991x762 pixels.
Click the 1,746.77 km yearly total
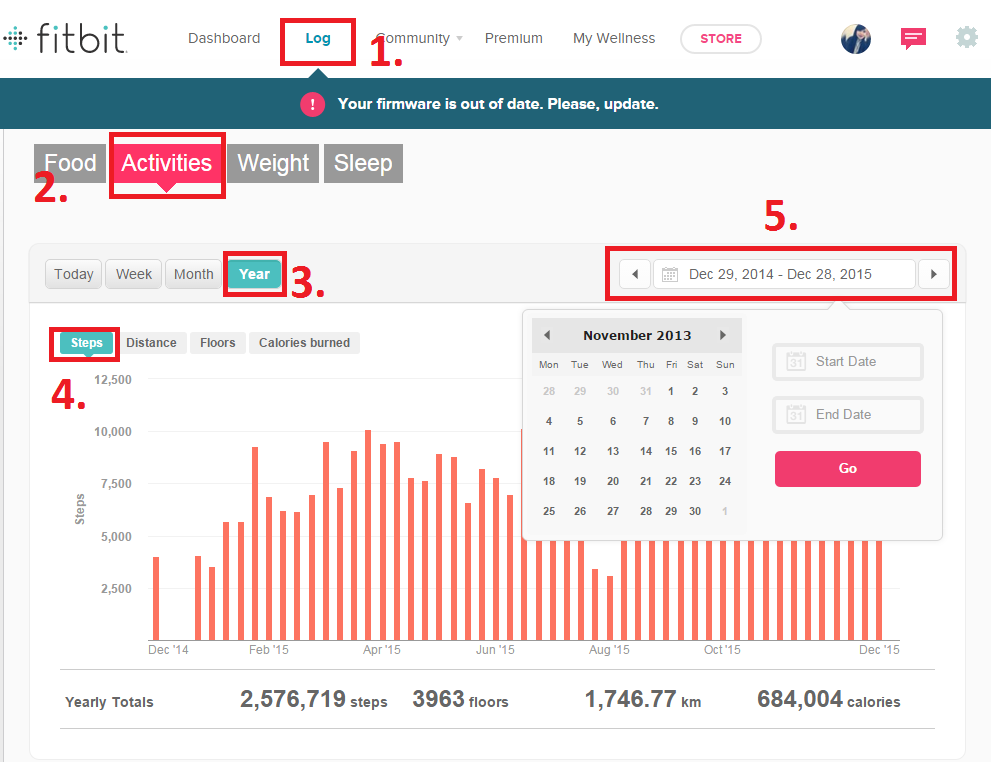pos(643,699)
